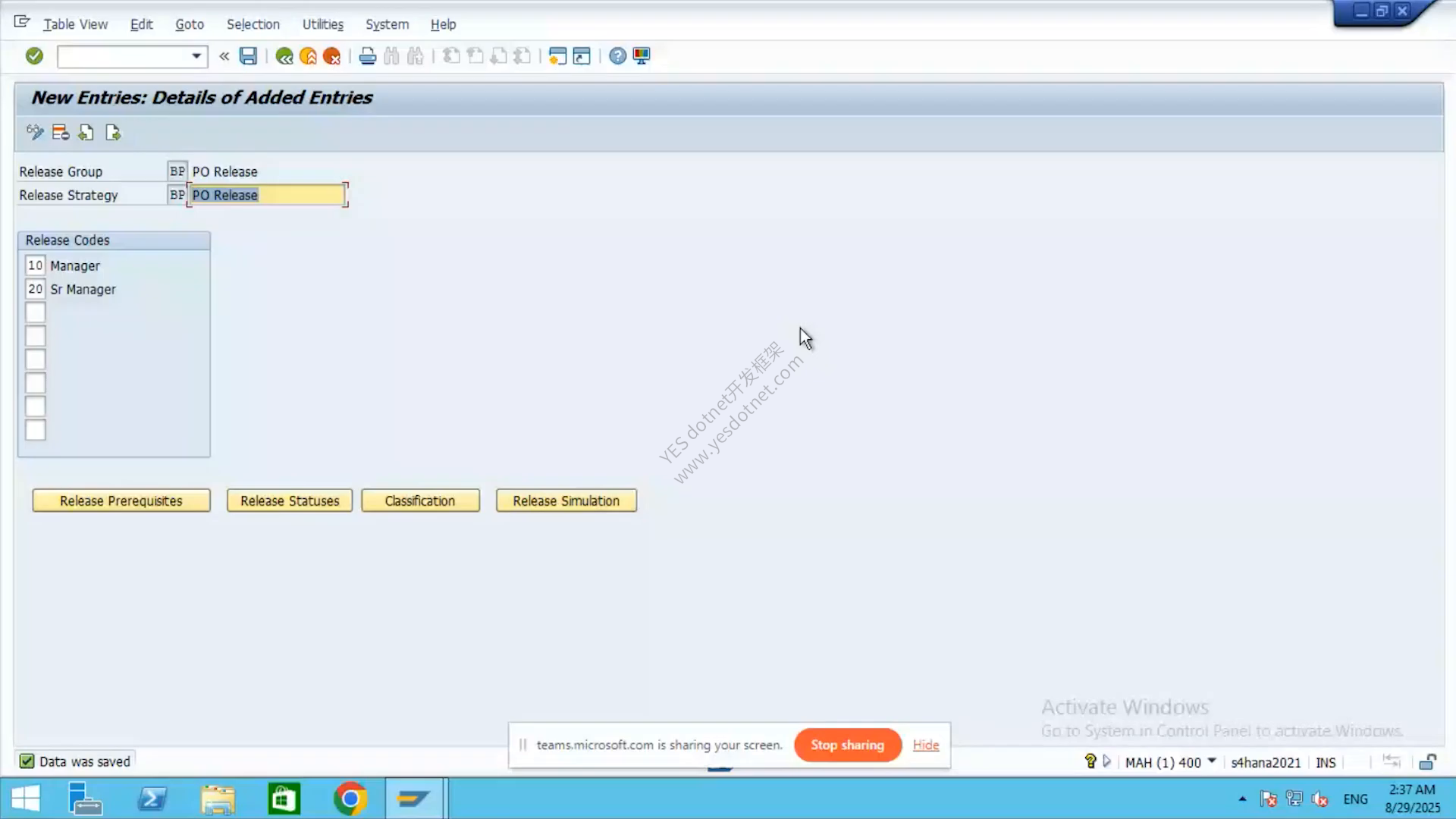Viewport: 1456px width, 819px height.
Task: Create a new GUI window icon
Action: (x=557, y=56)
